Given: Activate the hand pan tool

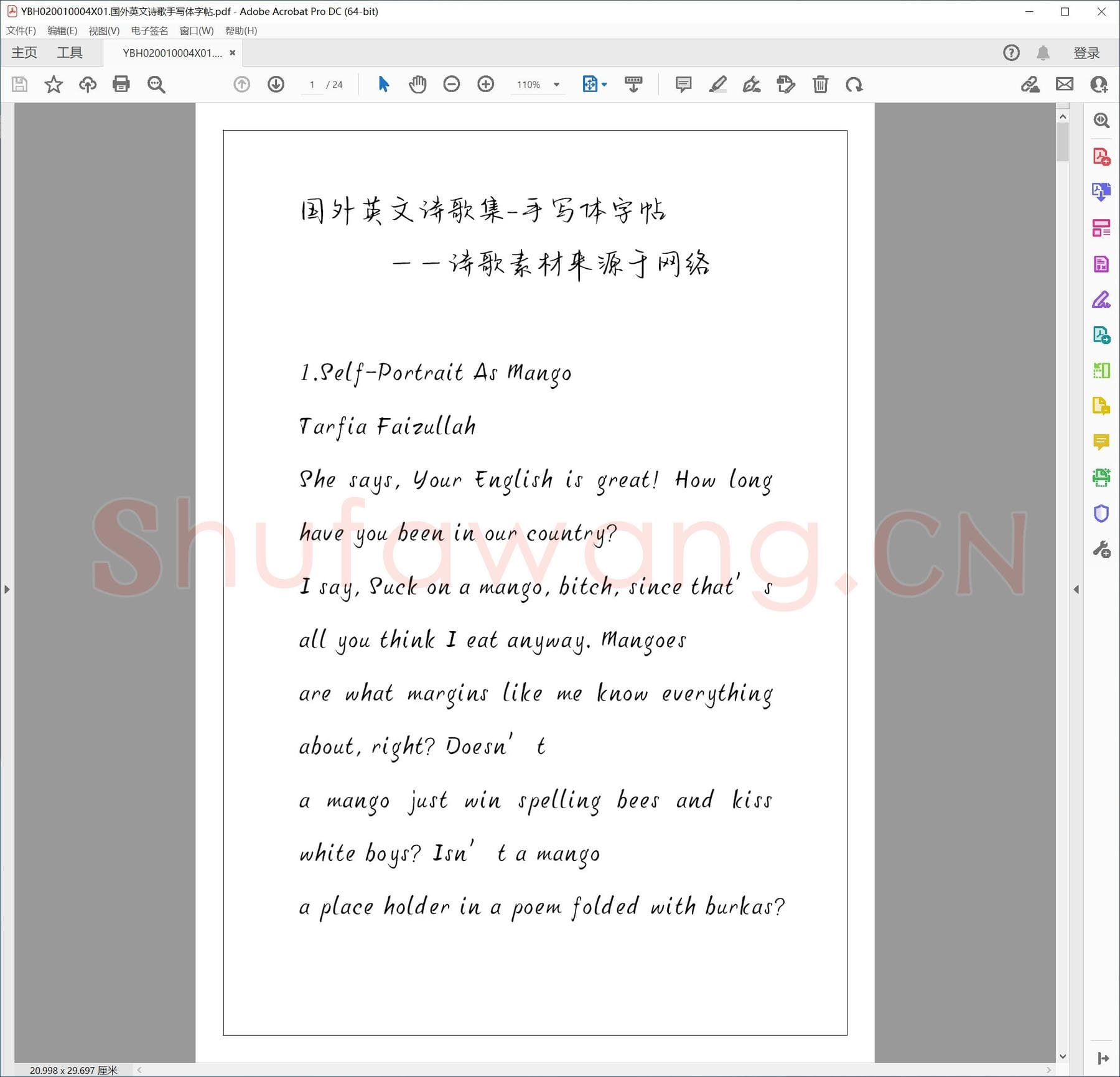Looking at the screenshot, I should (418, 84).
